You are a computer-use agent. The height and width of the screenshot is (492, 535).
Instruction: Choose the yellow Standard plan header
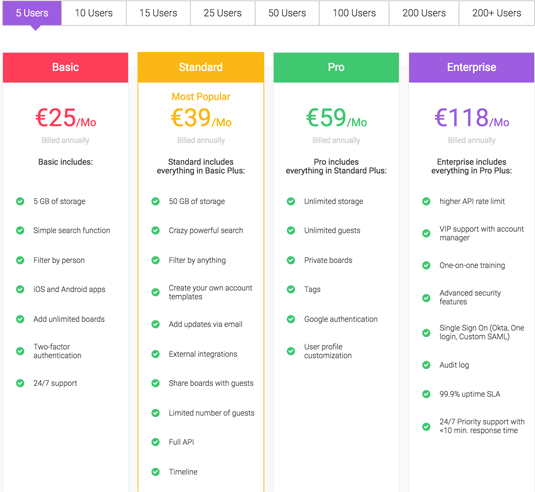coord(201,67)
